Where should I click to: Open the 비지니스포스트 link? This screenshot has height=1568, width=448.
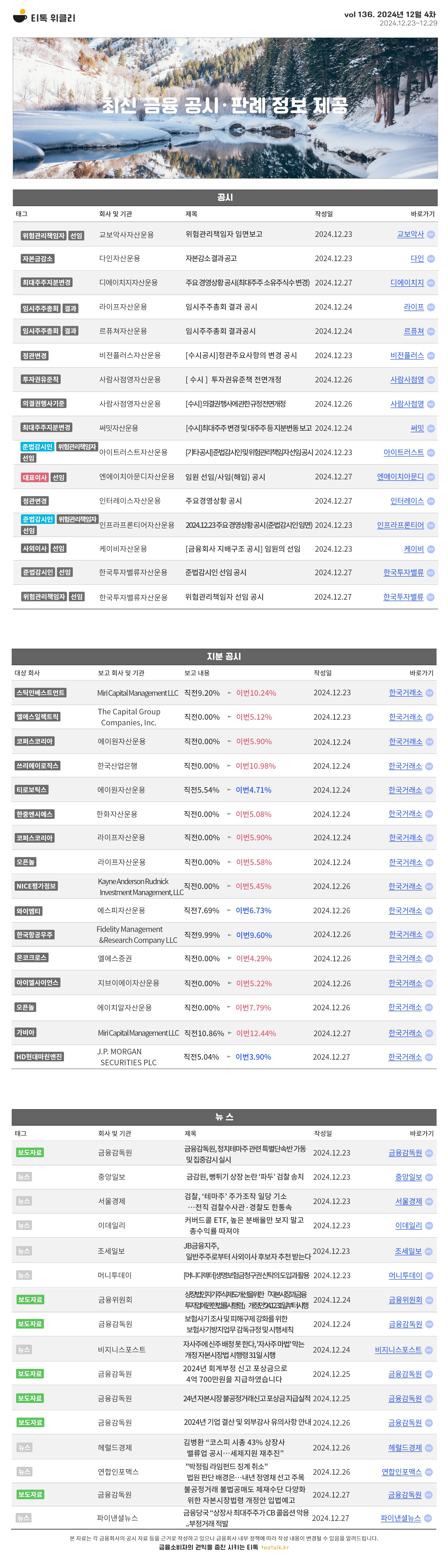[x=399, y=1350]
